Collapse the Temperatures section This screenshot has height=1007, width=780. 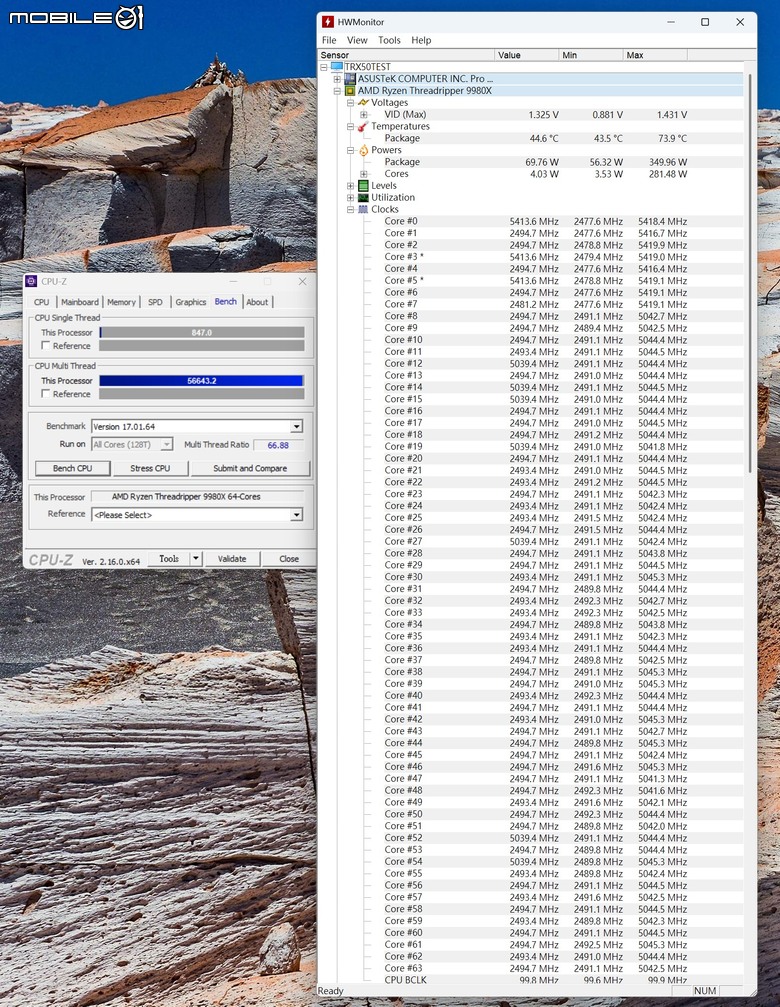pyautogui.click(x=351, y=126)
